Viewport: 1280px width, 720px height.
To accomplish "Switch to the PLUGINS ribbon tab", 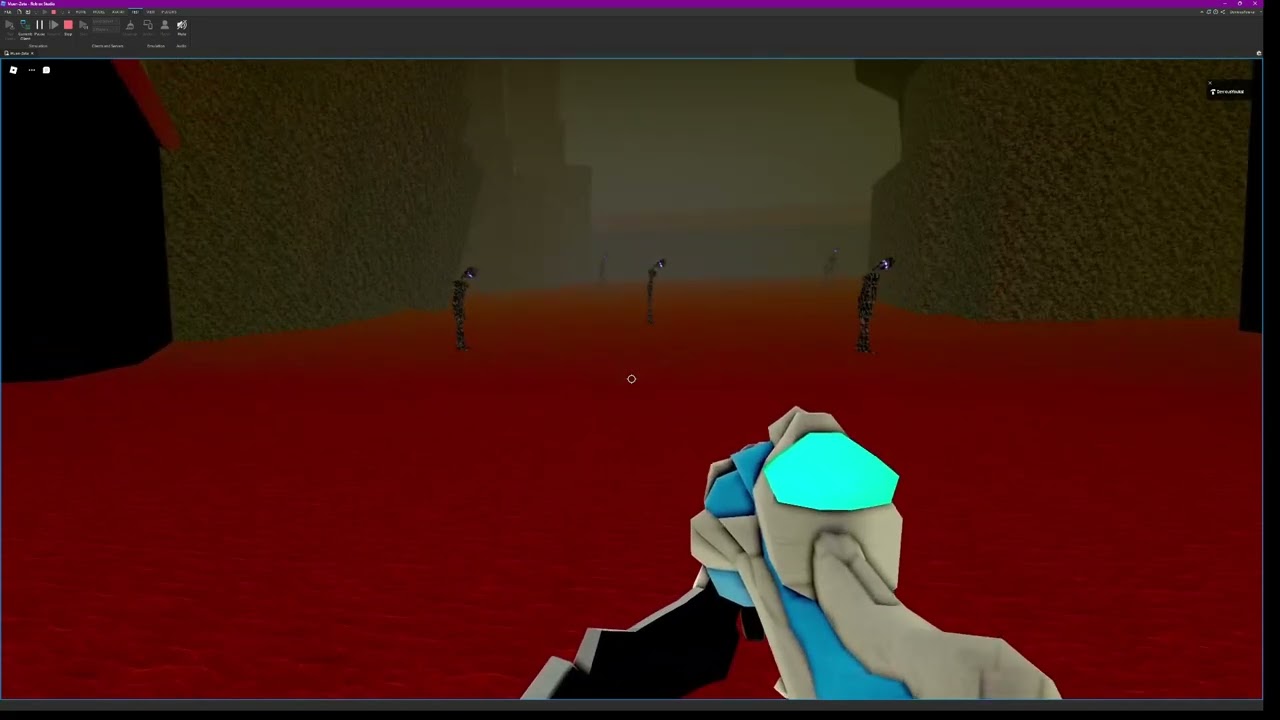I will 169,12.
